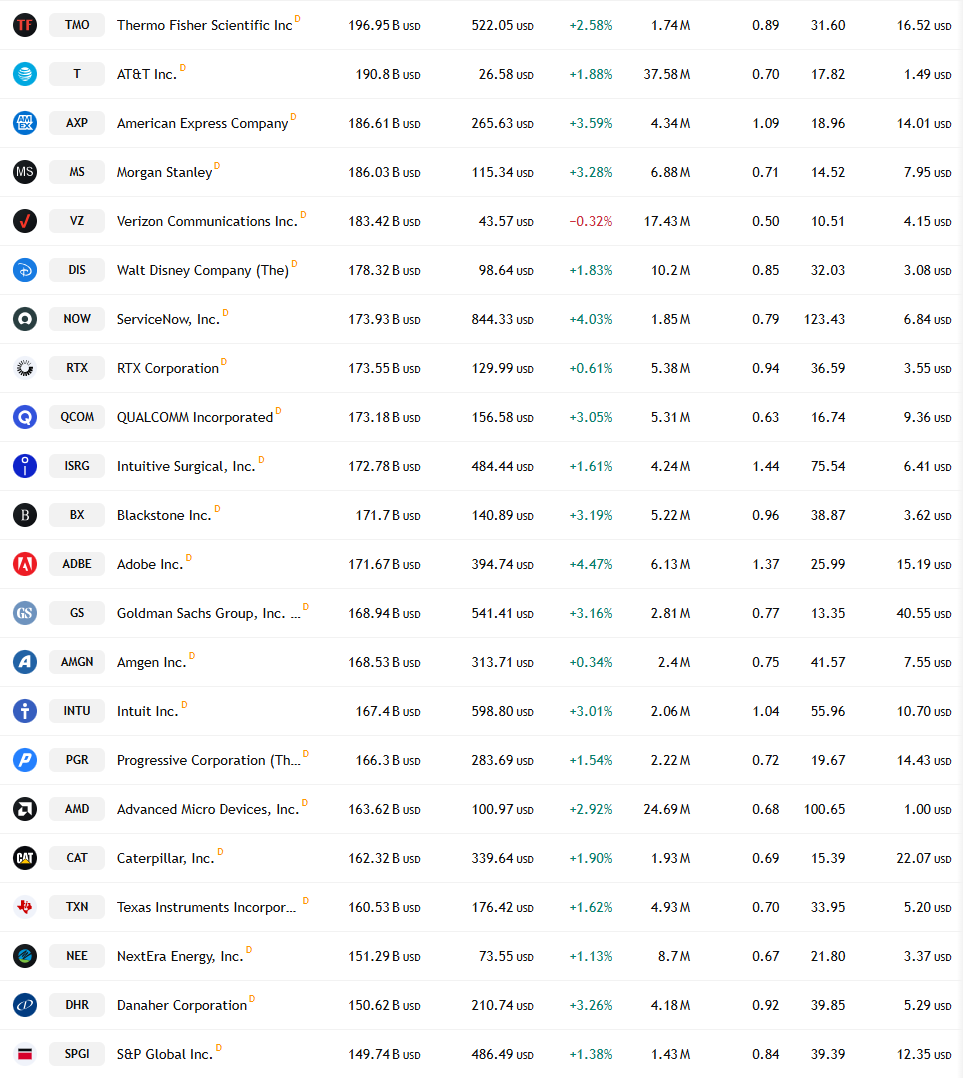Open Walt Disney Company (The) link
Screen dimensions: 963x1078
point(203,270)
